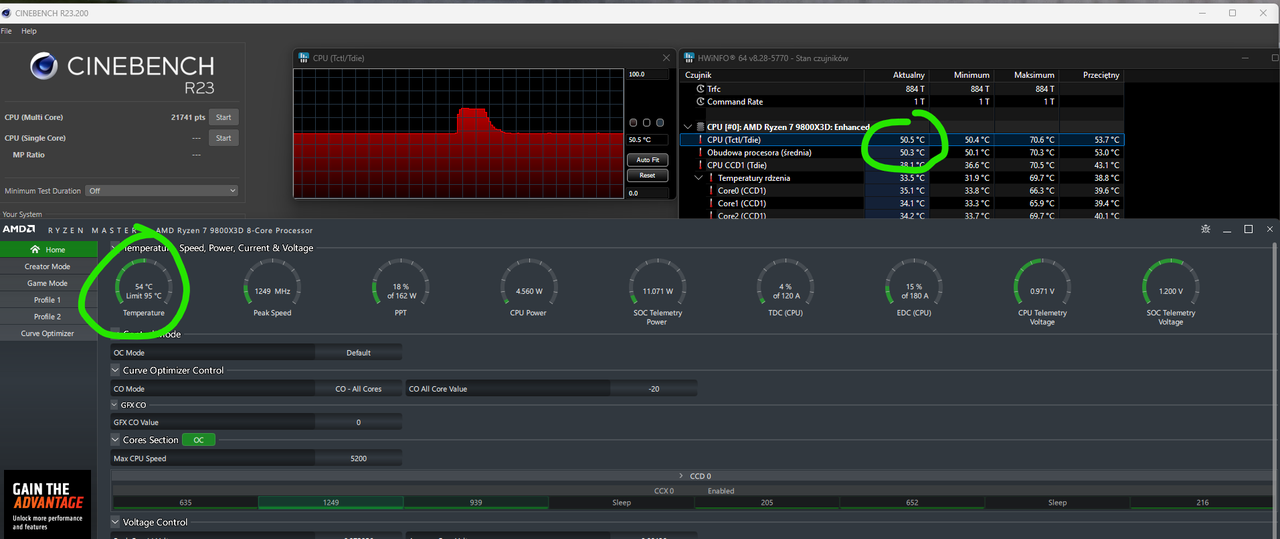Screen dimensions: 1280x539
Task: Collapse the Curve Optimizer Control section
Action: pos(115,370)
